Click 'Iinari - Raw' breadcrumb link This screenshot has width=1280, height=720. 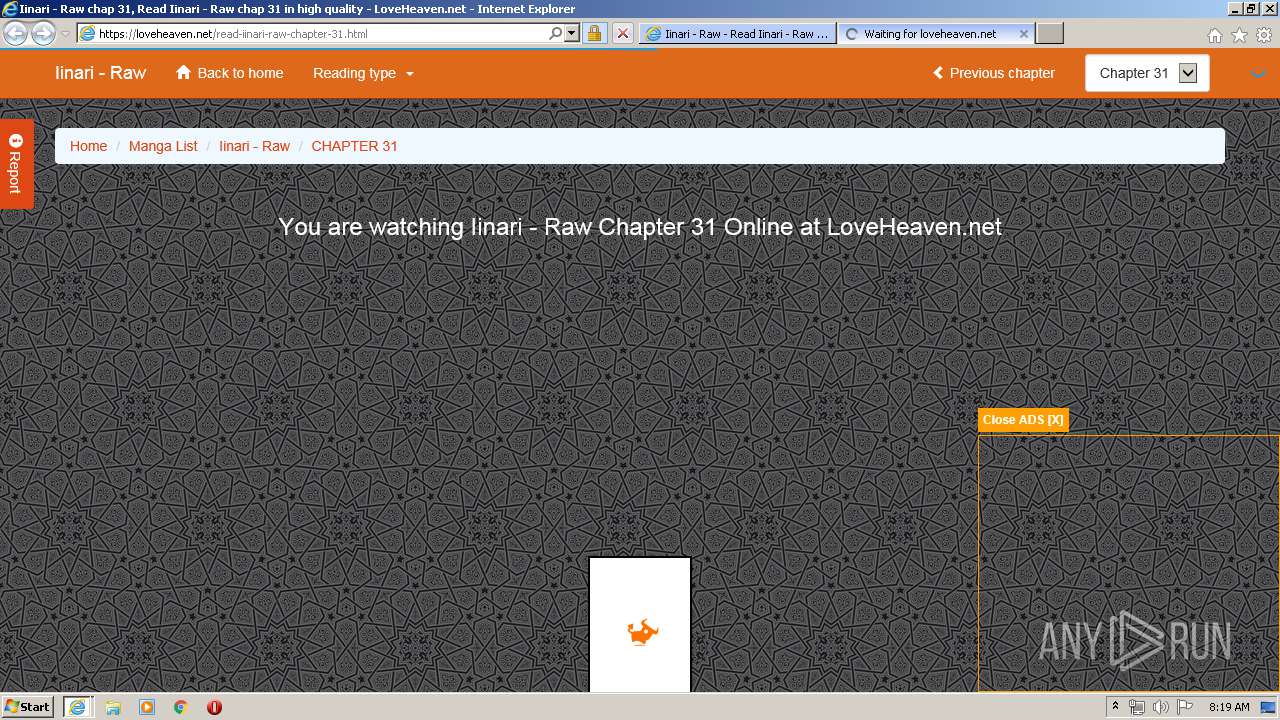254,146
